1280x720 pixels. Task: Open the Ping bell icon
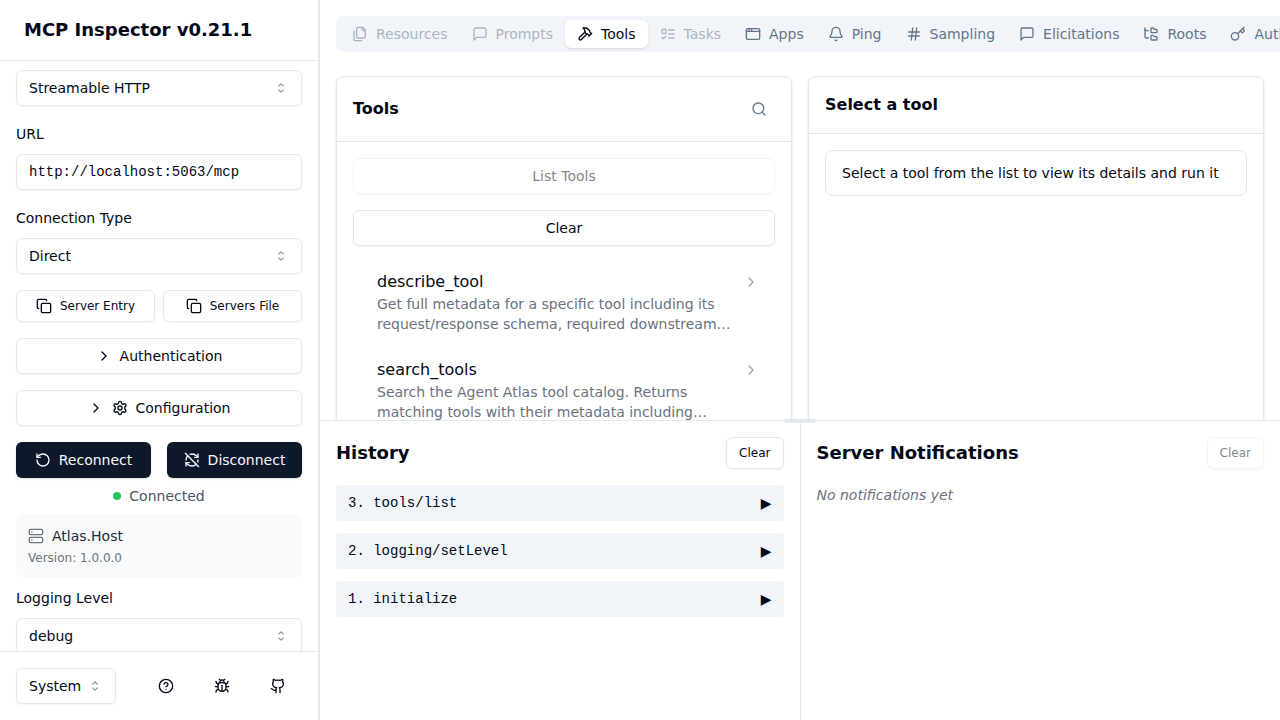pos(836,33)
